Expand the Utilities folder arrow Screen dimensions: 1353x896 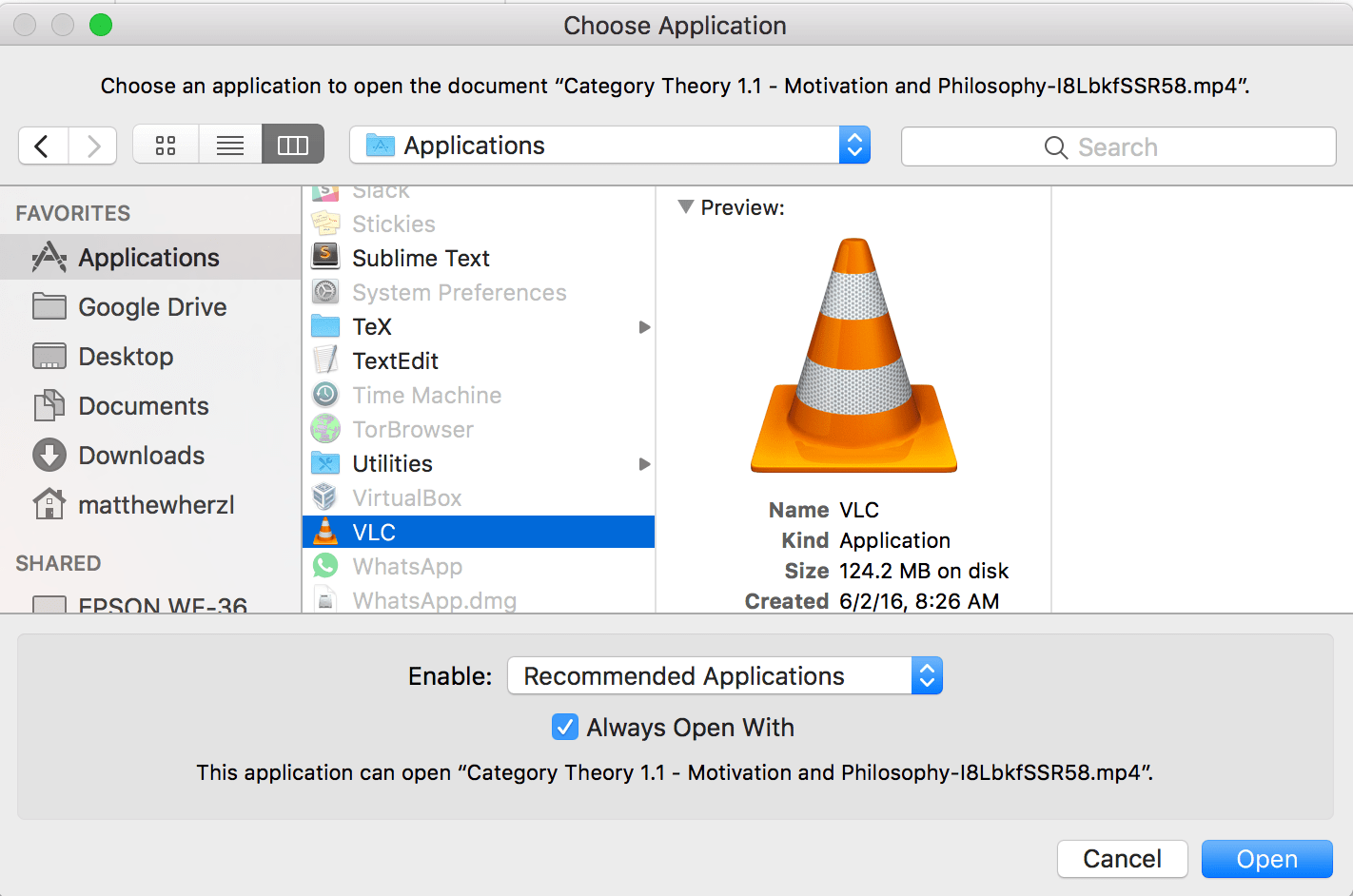(644, 463)
